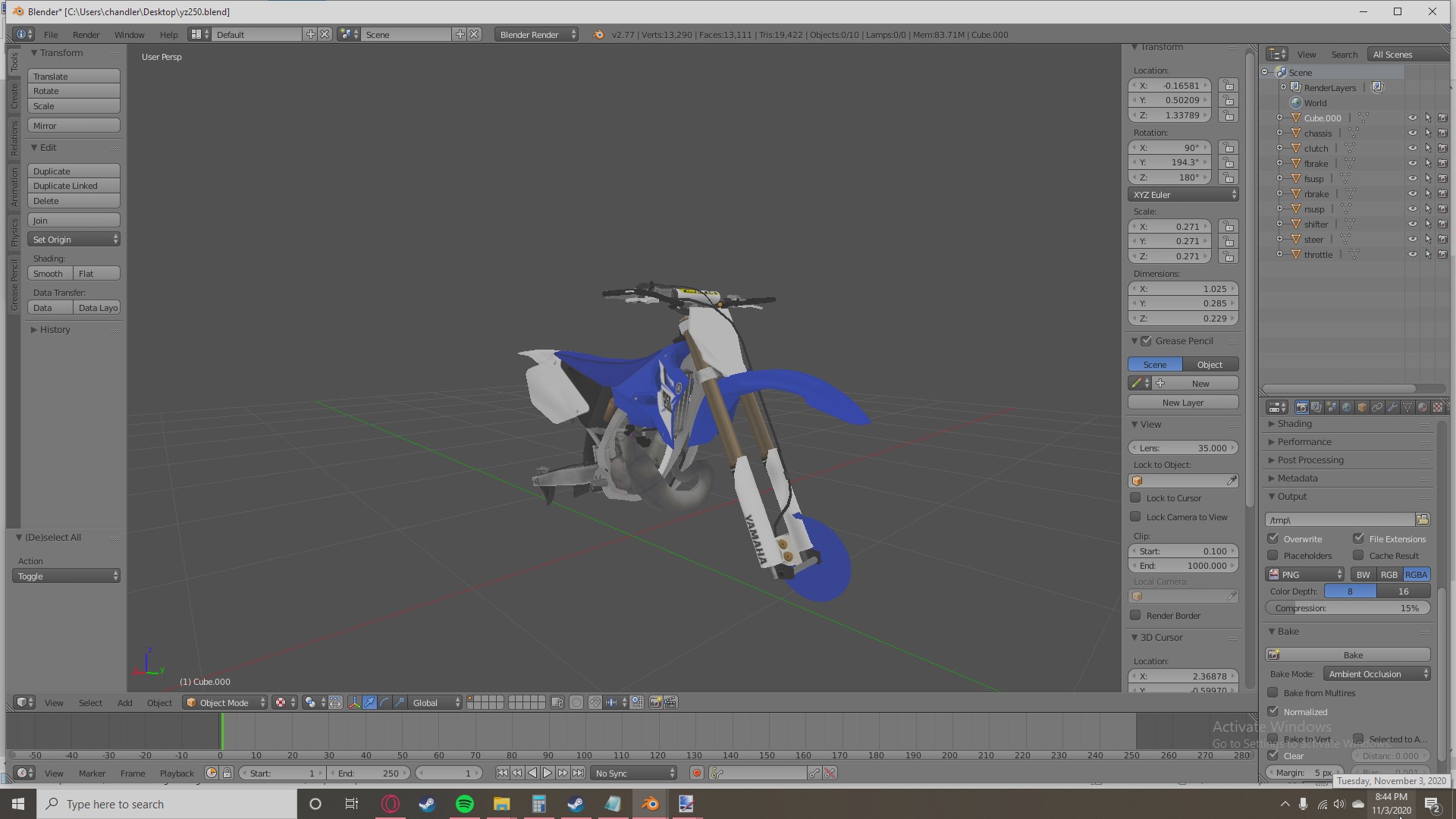Click the red auto-keyframe record button

coord(696,773)
